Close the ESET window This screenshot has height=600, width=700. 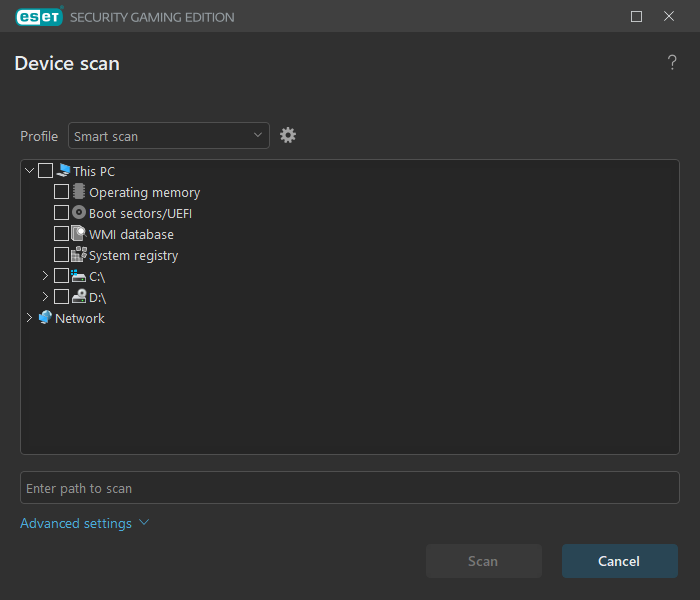pyautogui.click(x=669, y=17)
